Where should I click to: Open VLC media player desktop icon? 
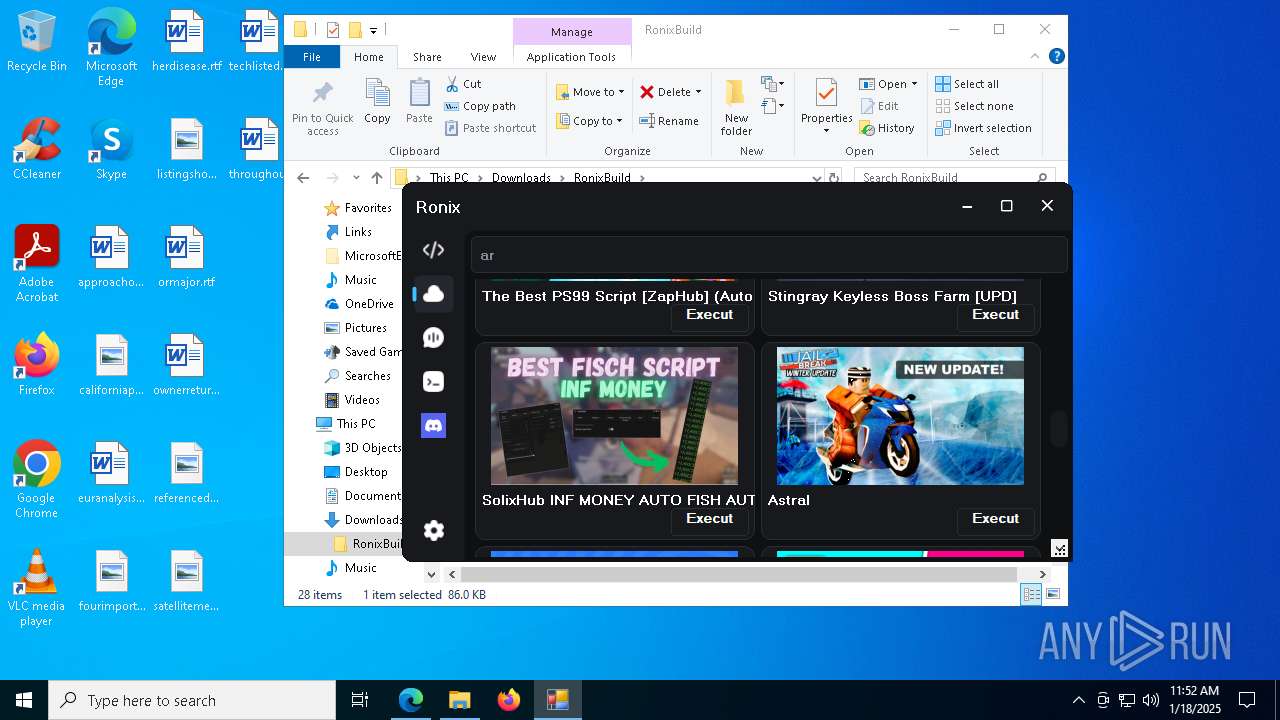pyautogui.click(x=37, y=588)
